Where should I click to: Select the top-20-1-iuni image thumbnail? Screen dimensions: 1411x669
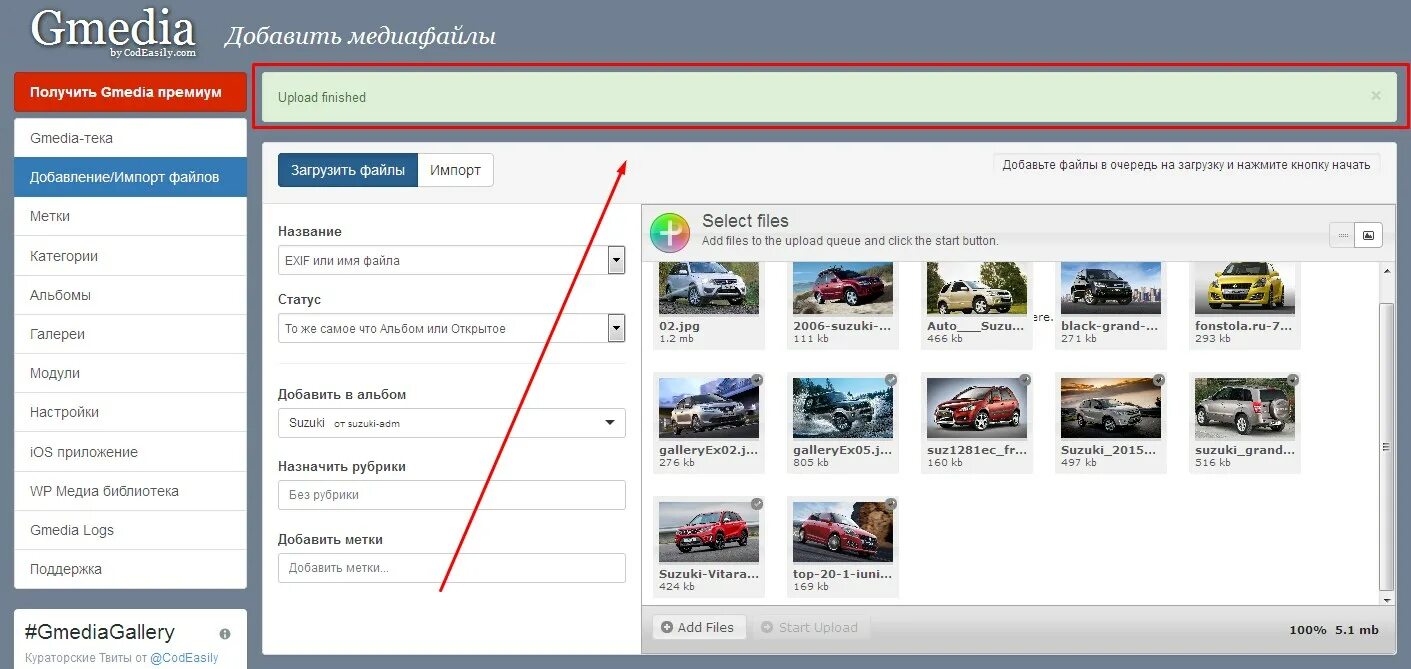coord(842,532)
